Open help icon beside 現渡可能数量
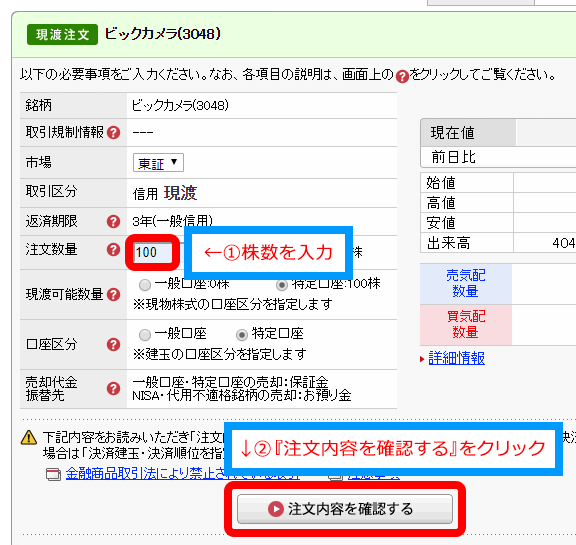The width and height of the screenshot is (576, 545). [x=114, y=295]
